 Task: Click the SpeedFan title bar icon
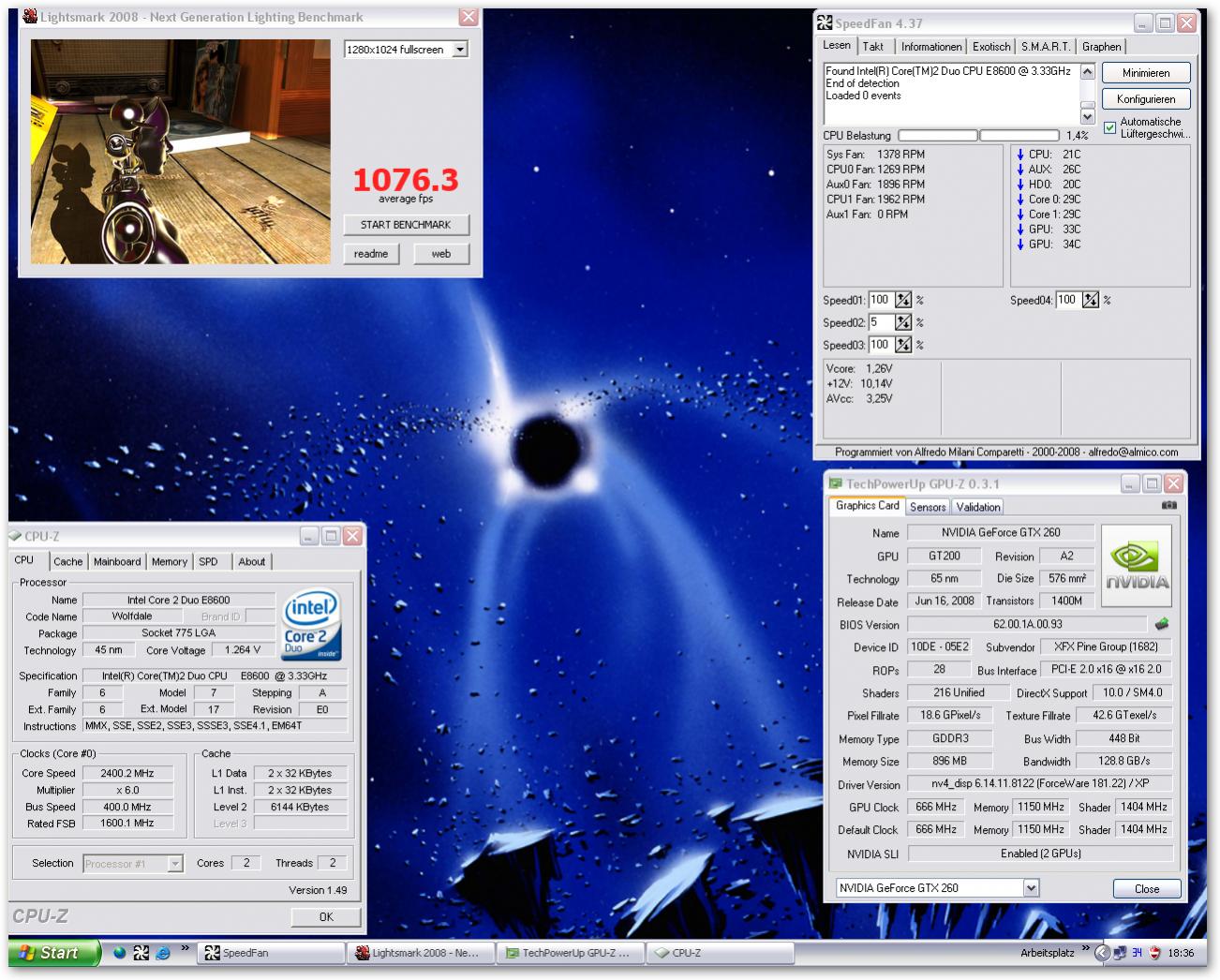pyautogui.click(x=825, y=22)
